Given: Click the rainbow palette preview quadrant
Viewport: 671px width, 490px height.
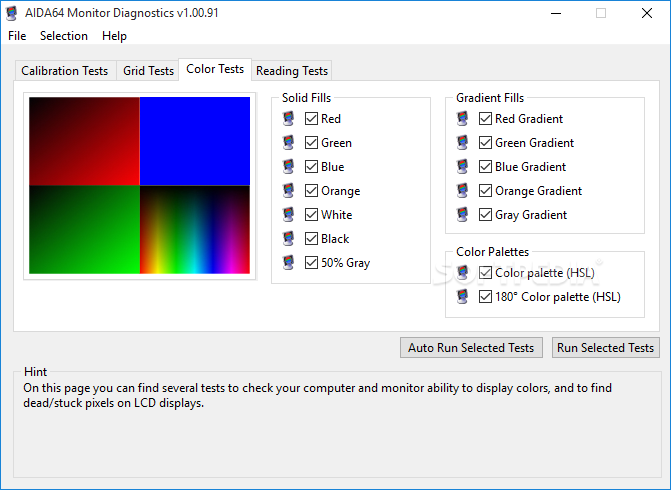Looking at the screenshot, I should (x=195, y=229).
